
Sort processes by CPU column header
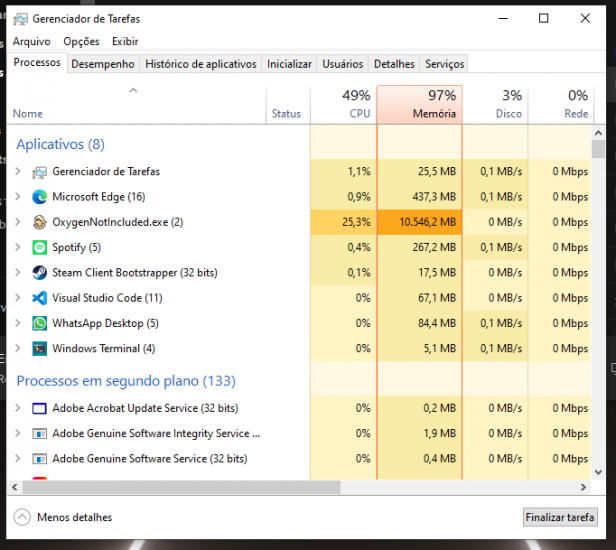click(x=343, y=104)
